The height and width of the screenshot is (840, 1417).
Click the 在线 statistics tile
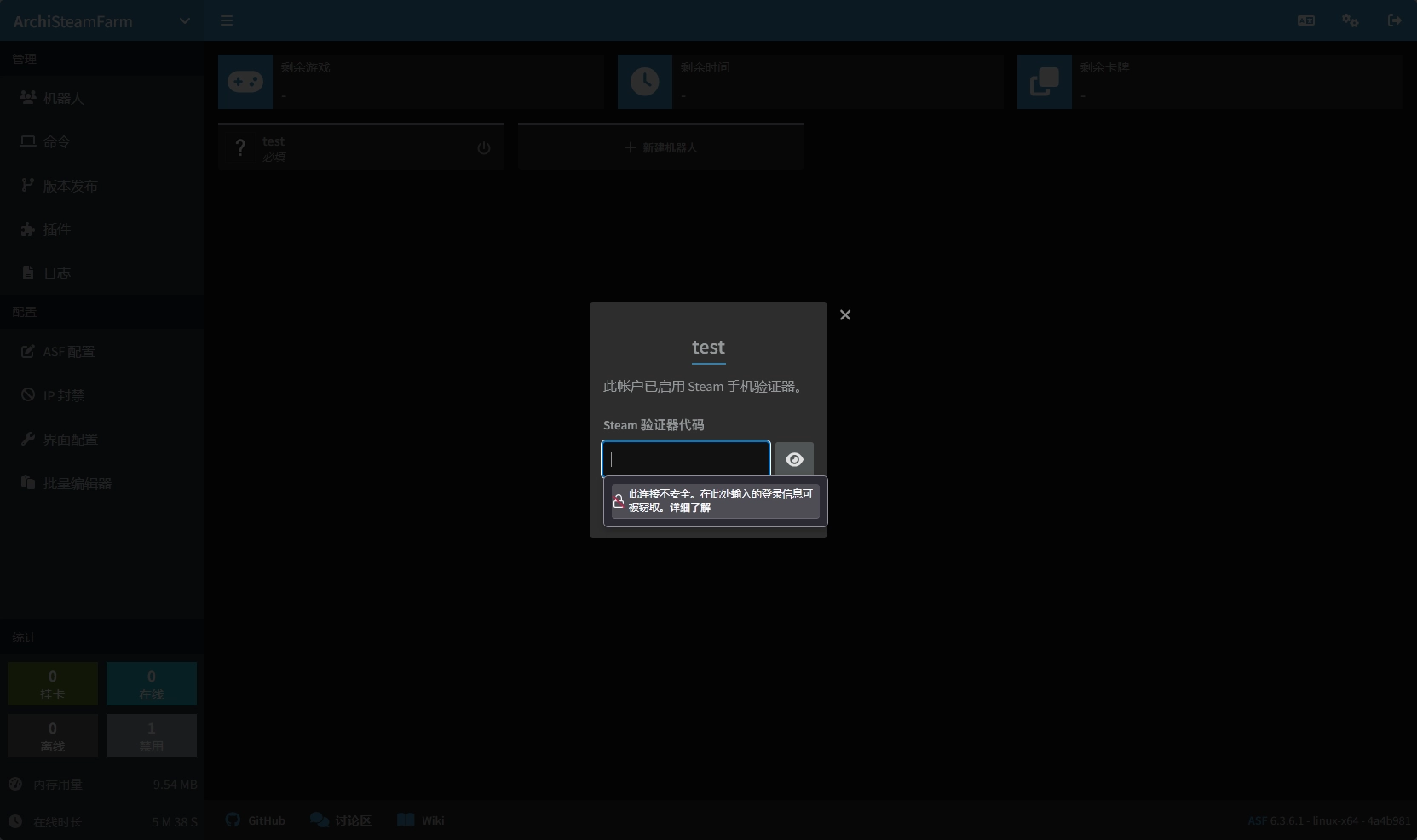tap(152, 684)
